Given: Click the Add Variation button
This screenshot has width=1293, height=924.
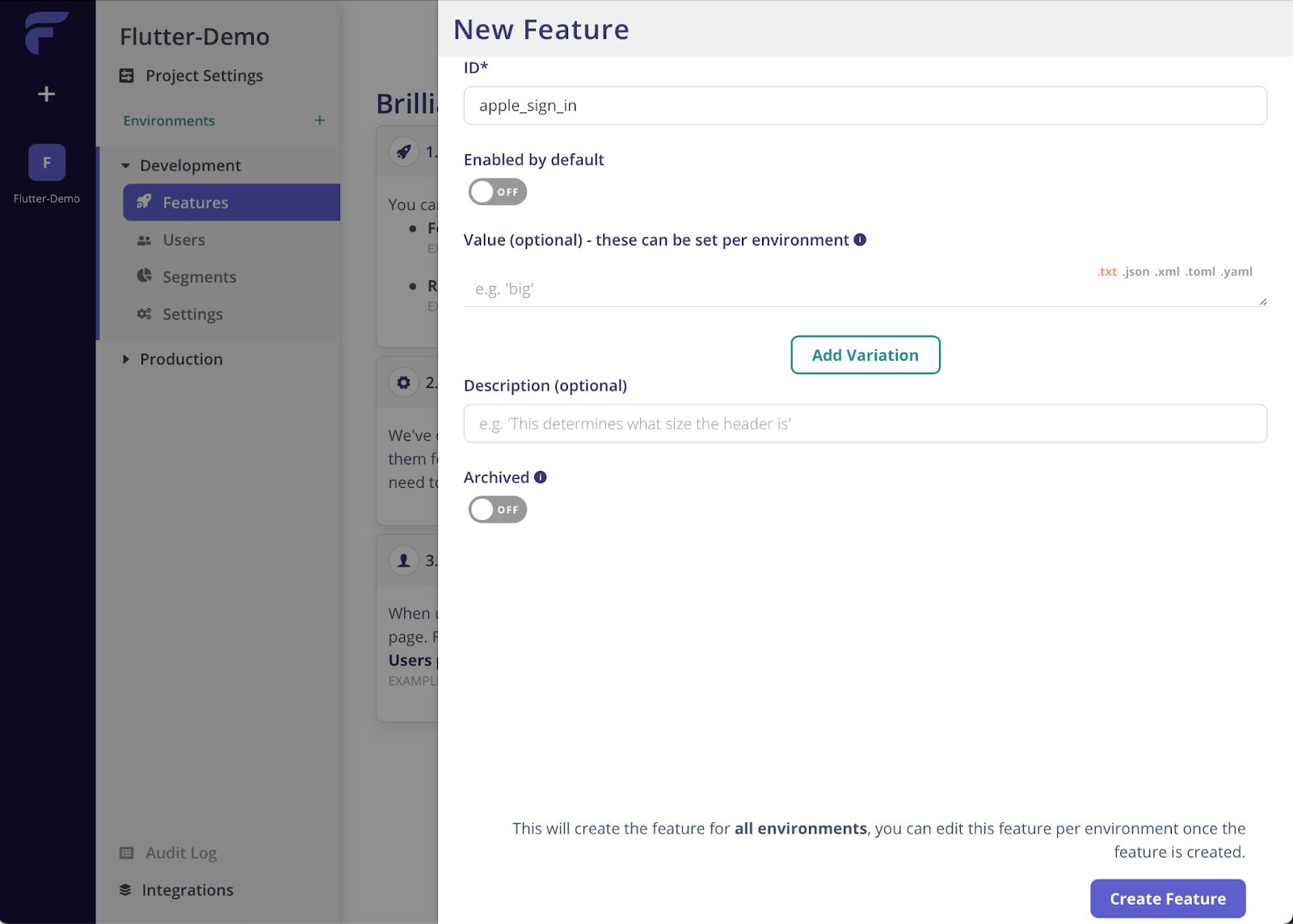Looking at the screenshot, I should (865, 355).
